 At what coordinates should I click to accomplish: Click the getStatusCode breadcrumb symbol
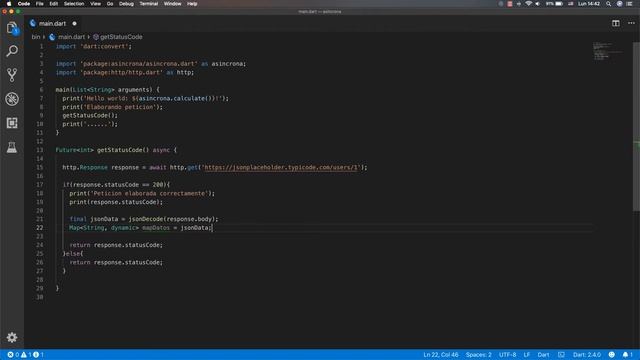click(x=118, y=37)
